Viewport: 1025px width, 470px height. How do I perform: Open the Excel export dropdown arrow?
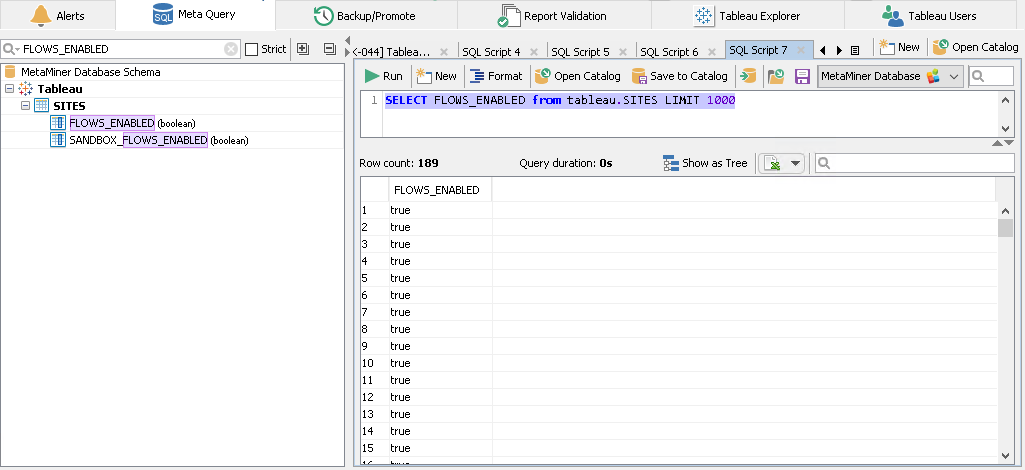[x=796, y=163]
